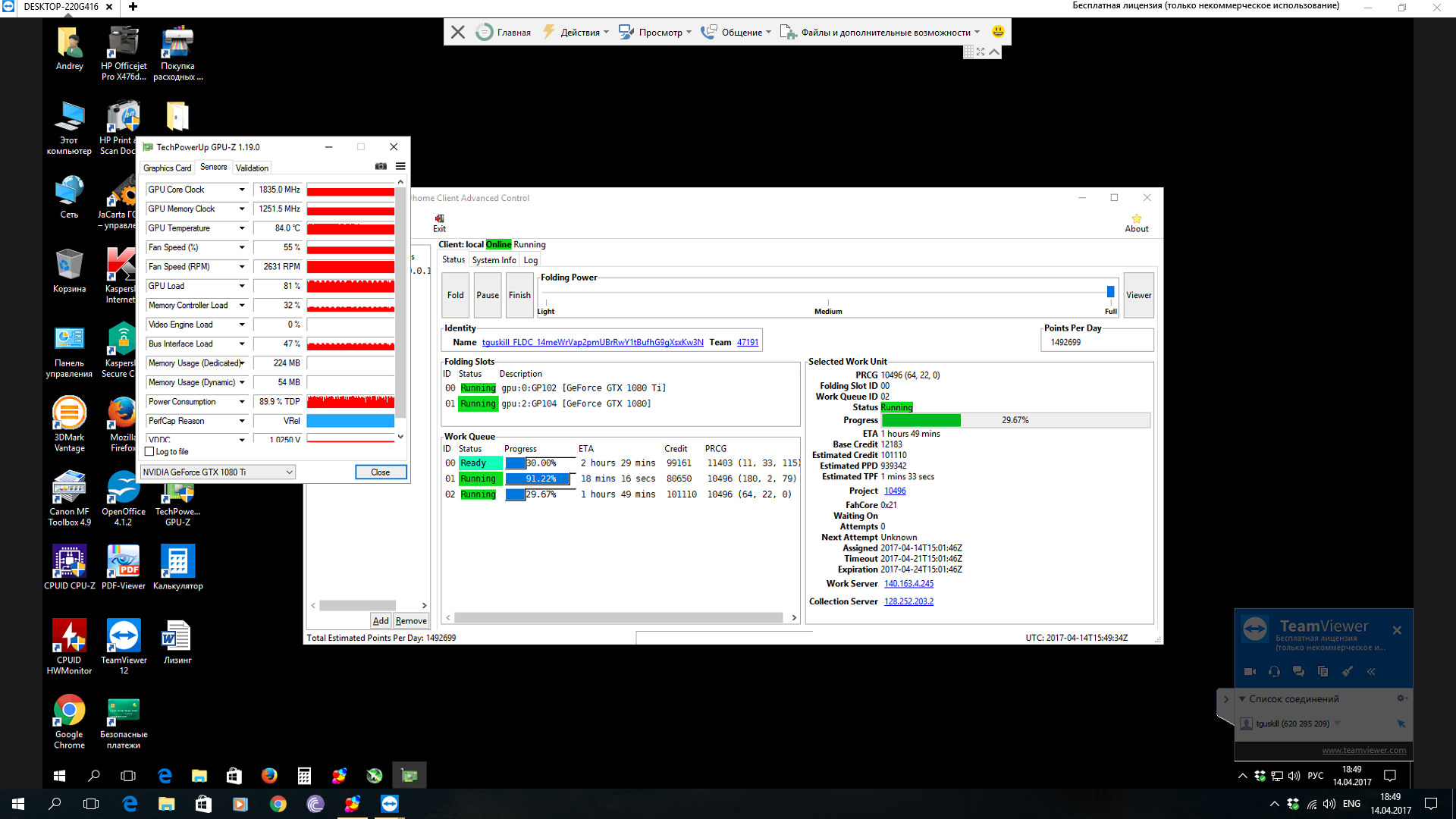Open TeamViewer video camera panel icon
The height and width of the screenshot is (819, 1456).
1250,672
